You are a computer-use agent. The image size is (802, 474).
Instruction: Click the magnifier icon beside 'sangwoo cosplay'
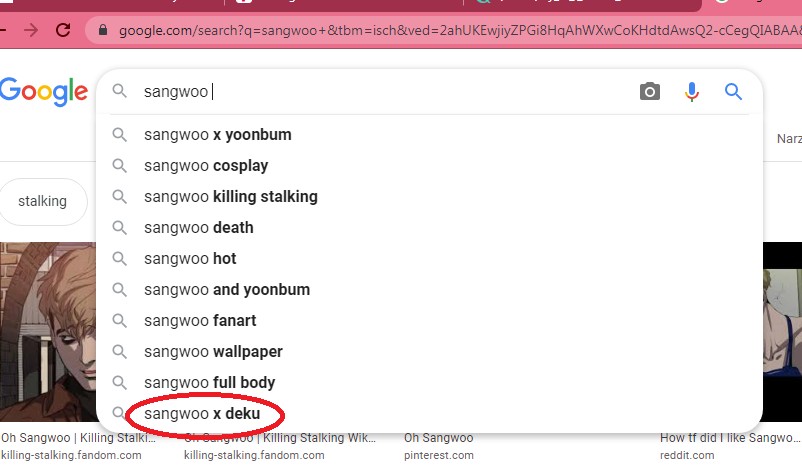(120, 166)
